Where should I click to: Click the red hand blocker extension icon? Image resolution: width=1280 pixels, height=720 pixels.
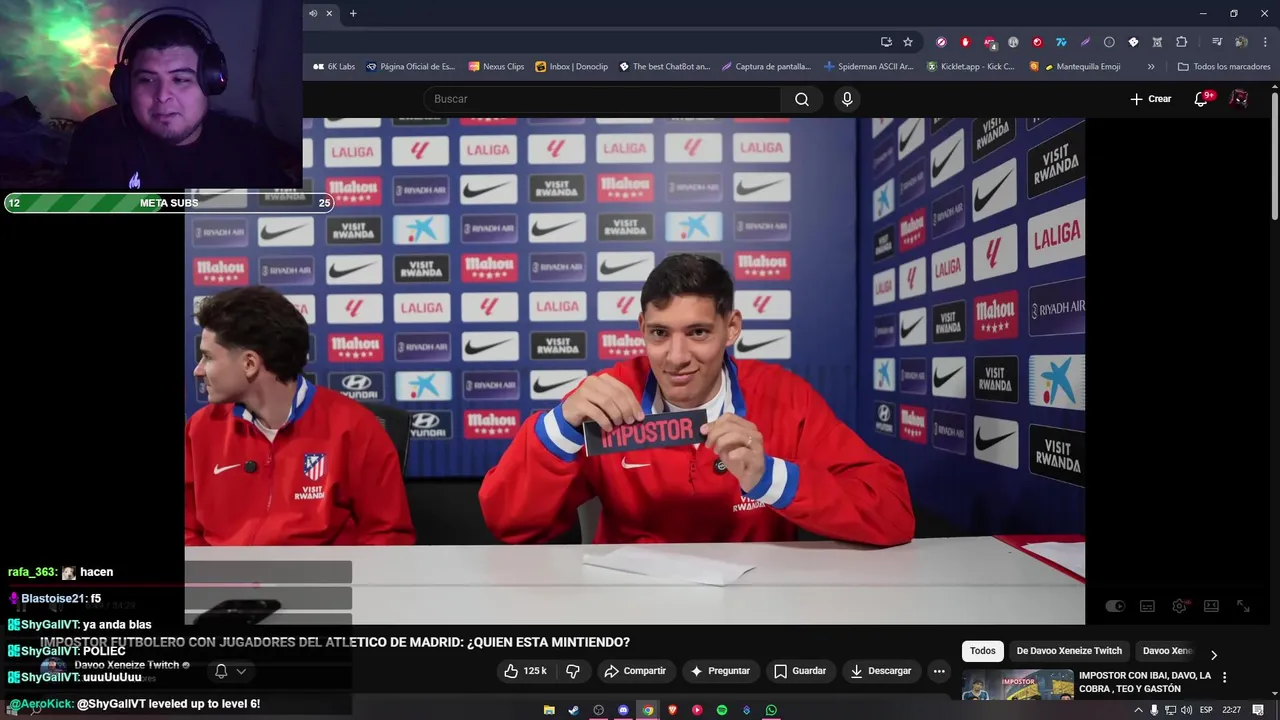click(x=965, y=42)
